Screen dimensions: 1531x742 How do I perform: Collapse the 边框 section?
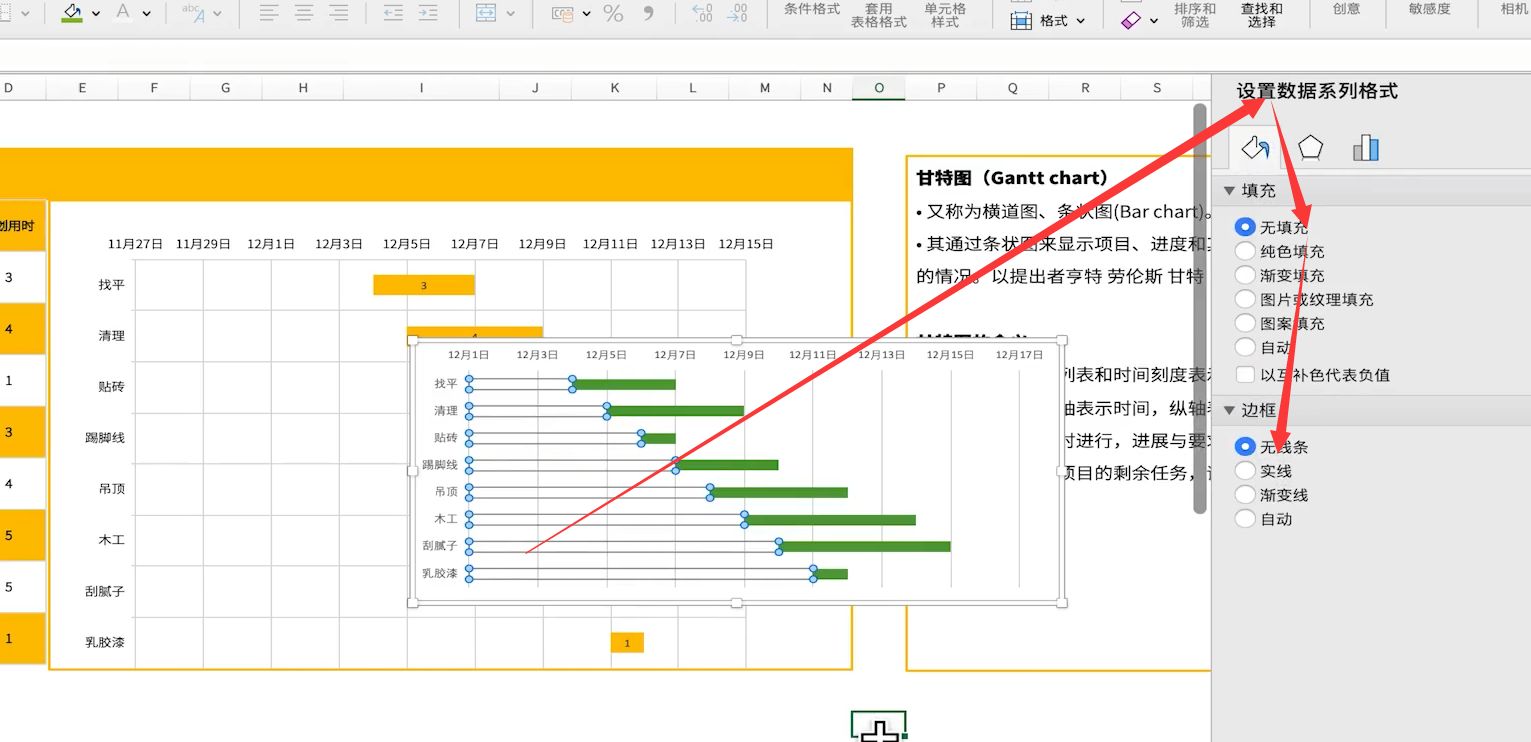pos(1230,410)
